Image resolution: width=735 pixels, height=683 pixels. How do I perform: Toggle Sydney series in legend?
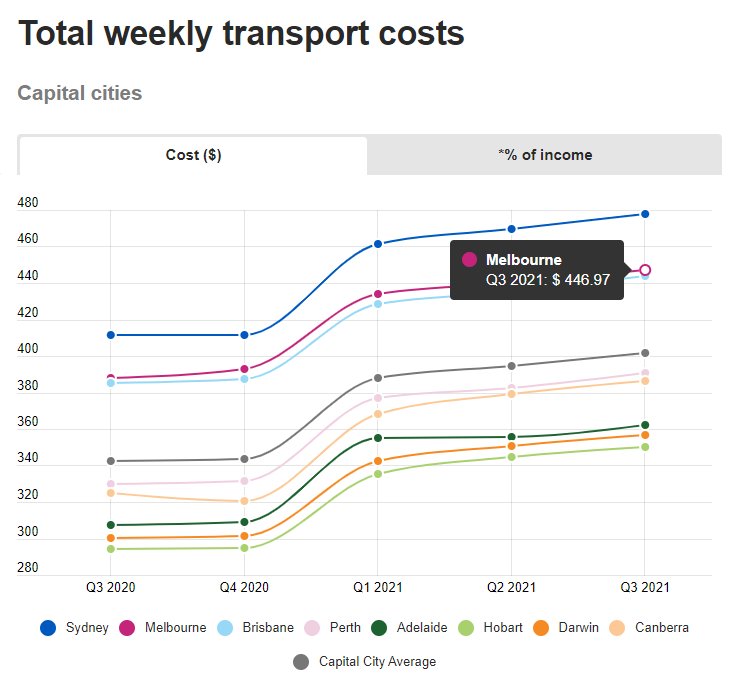click(x=74, y=628)
